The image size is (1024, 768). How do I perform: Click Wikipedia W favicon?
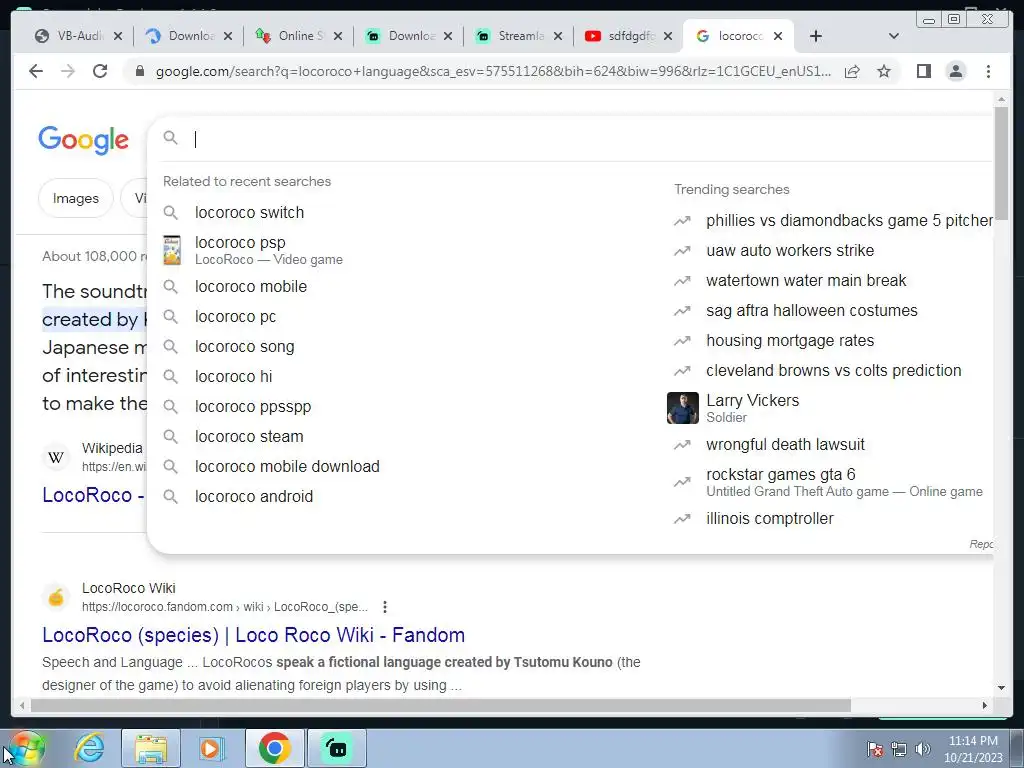[56, 457]
